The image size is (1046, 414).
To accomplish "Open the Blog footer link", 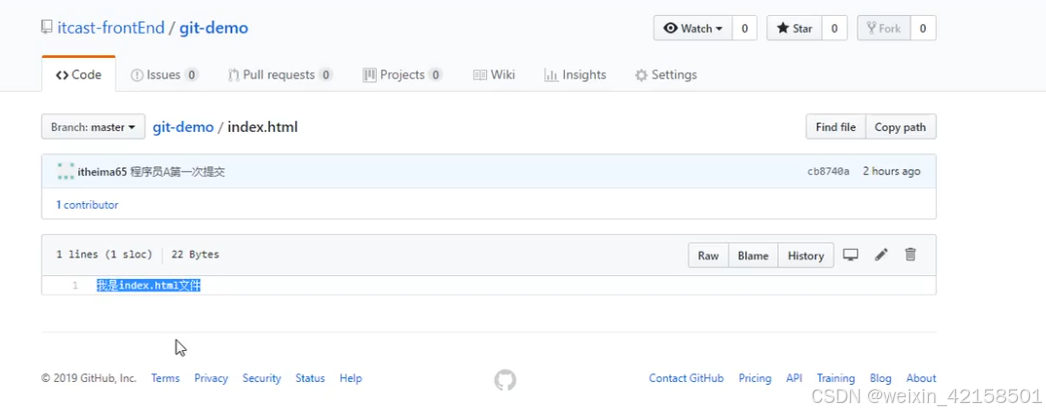I will [881, 378].
